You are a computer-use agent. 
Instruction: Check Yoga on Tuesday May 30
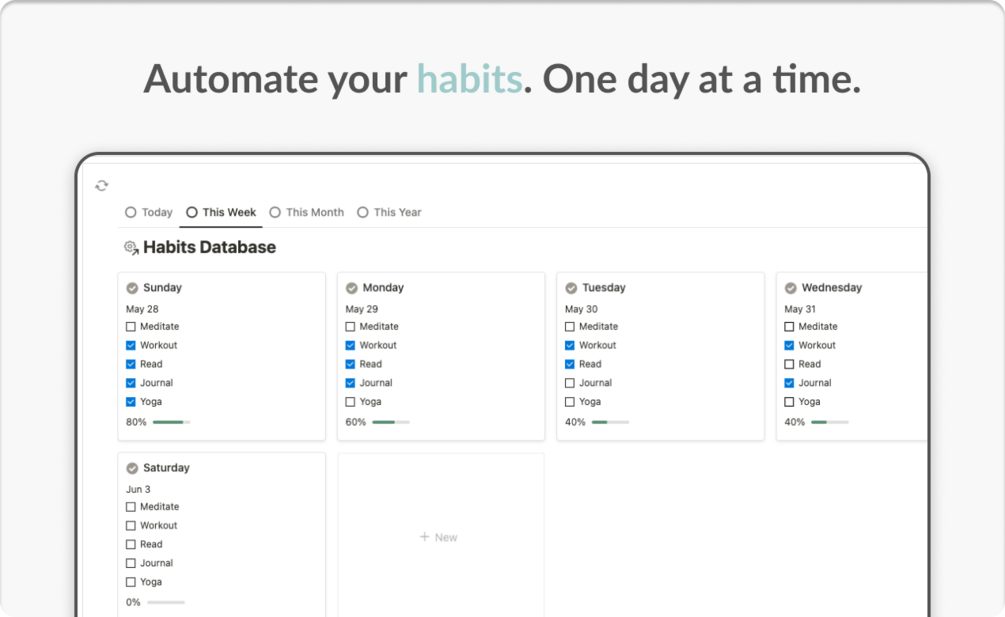click(x=570, y=402)
